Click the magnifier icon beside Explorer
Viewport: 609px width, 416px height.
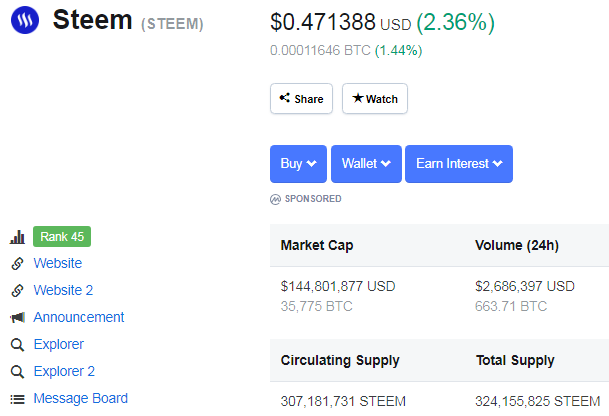[x=17, y=345]
